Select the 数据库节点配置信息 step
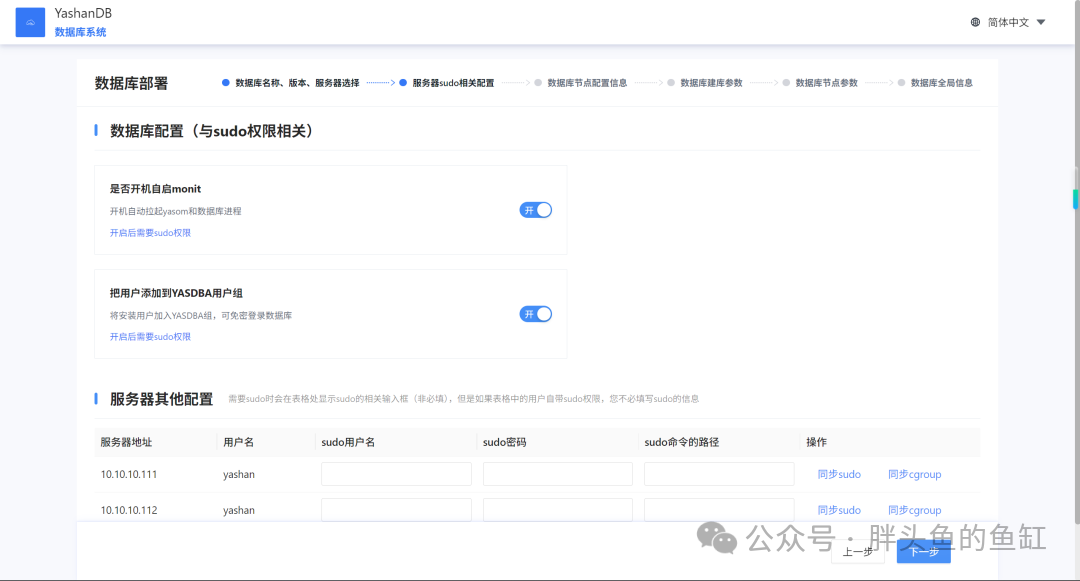This screenshot has width=1080, height=581. click(581, 83)
